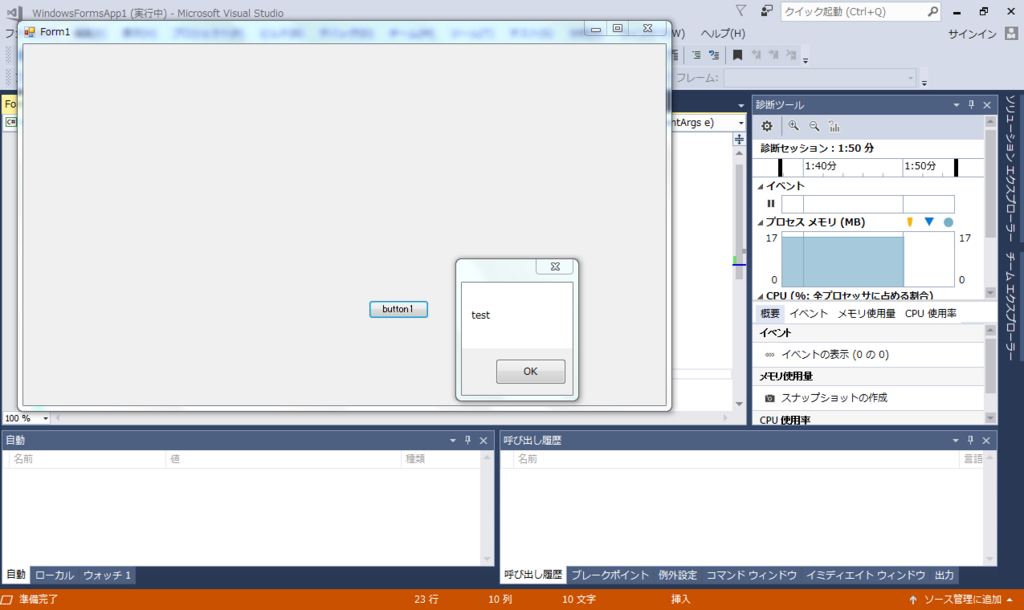Collapse the イベント events track
1024x610 pixels.
tap(760, 186)
